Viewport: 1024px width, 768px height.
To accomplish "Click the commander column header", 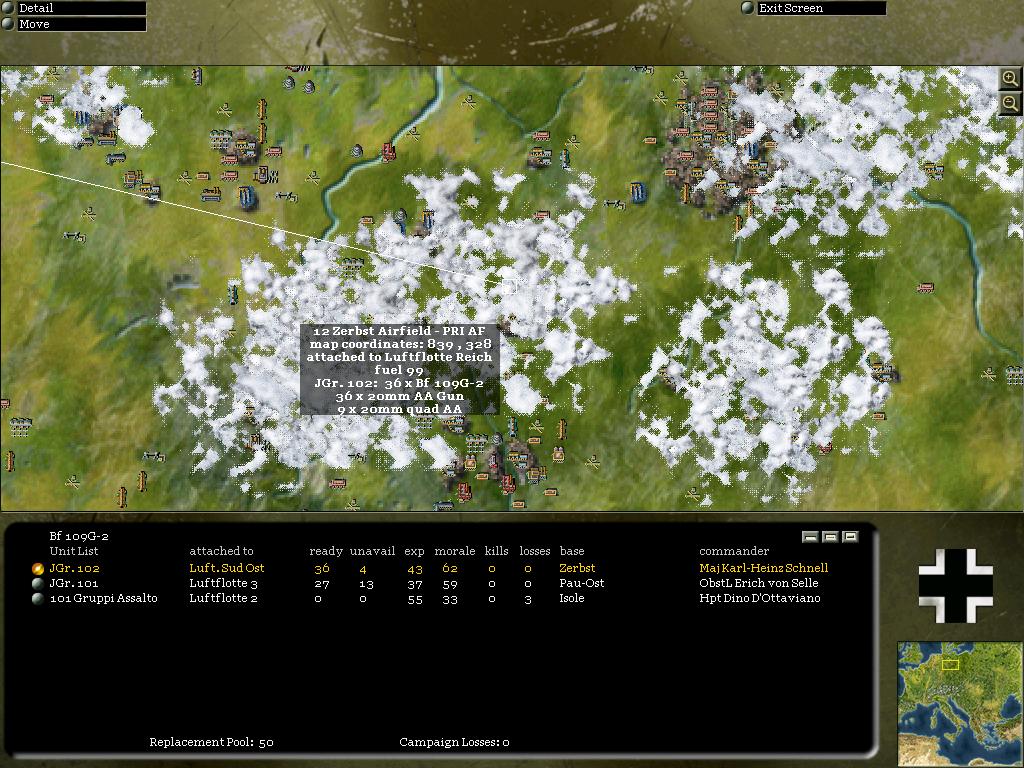I will (733, 551).
